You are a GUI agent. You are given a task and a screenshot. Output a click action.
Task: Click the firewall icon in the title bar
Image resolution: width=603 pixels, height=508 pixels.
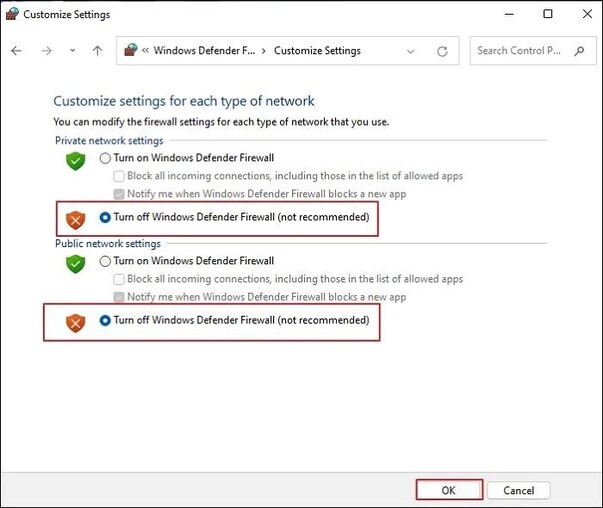[12, 15]
